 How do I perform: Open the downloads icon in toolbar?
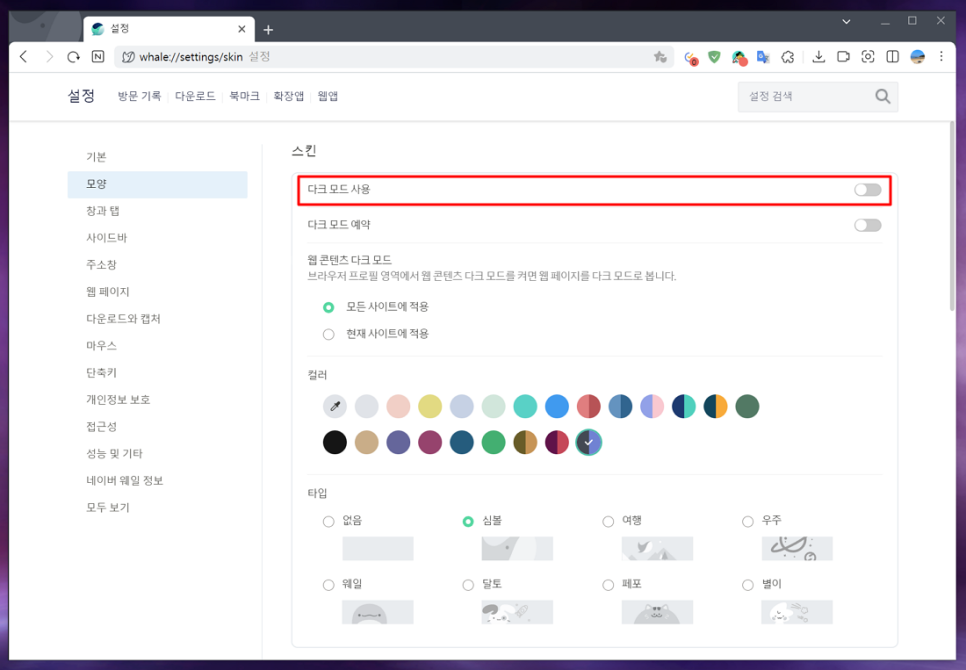(818, 57)
